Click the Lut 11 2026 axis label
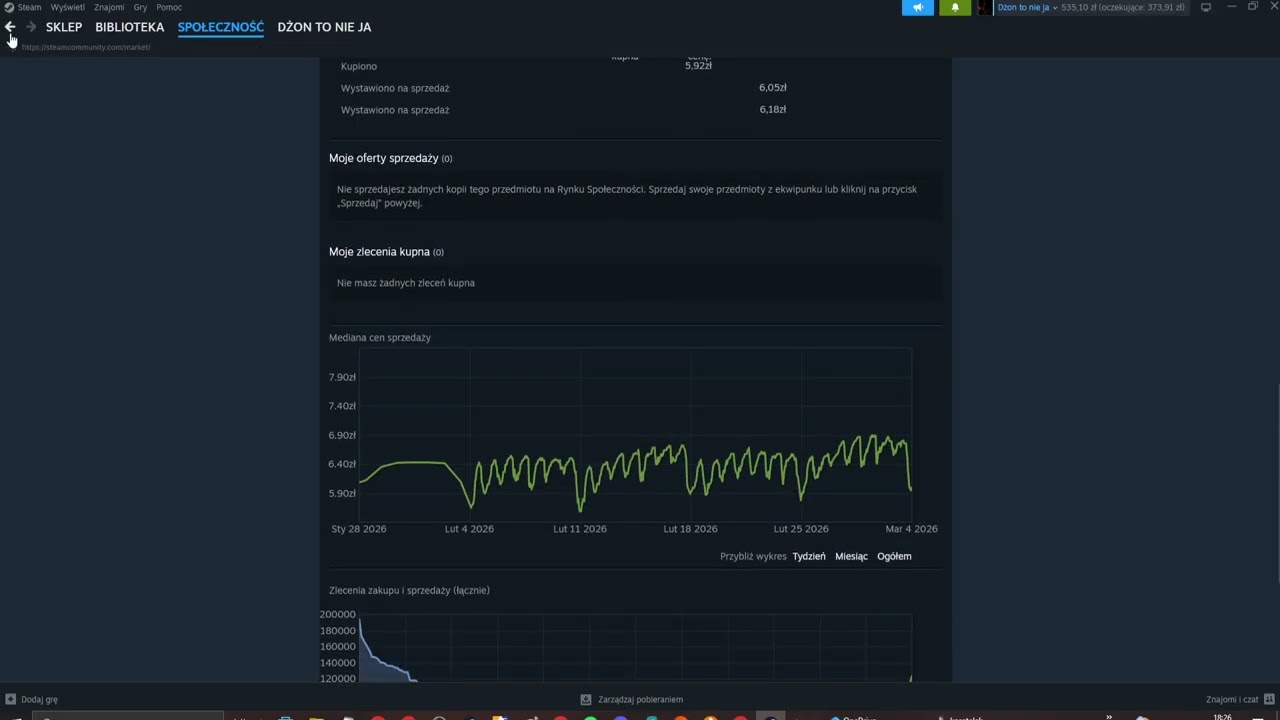1280x720 pixels. click(580, 529)
